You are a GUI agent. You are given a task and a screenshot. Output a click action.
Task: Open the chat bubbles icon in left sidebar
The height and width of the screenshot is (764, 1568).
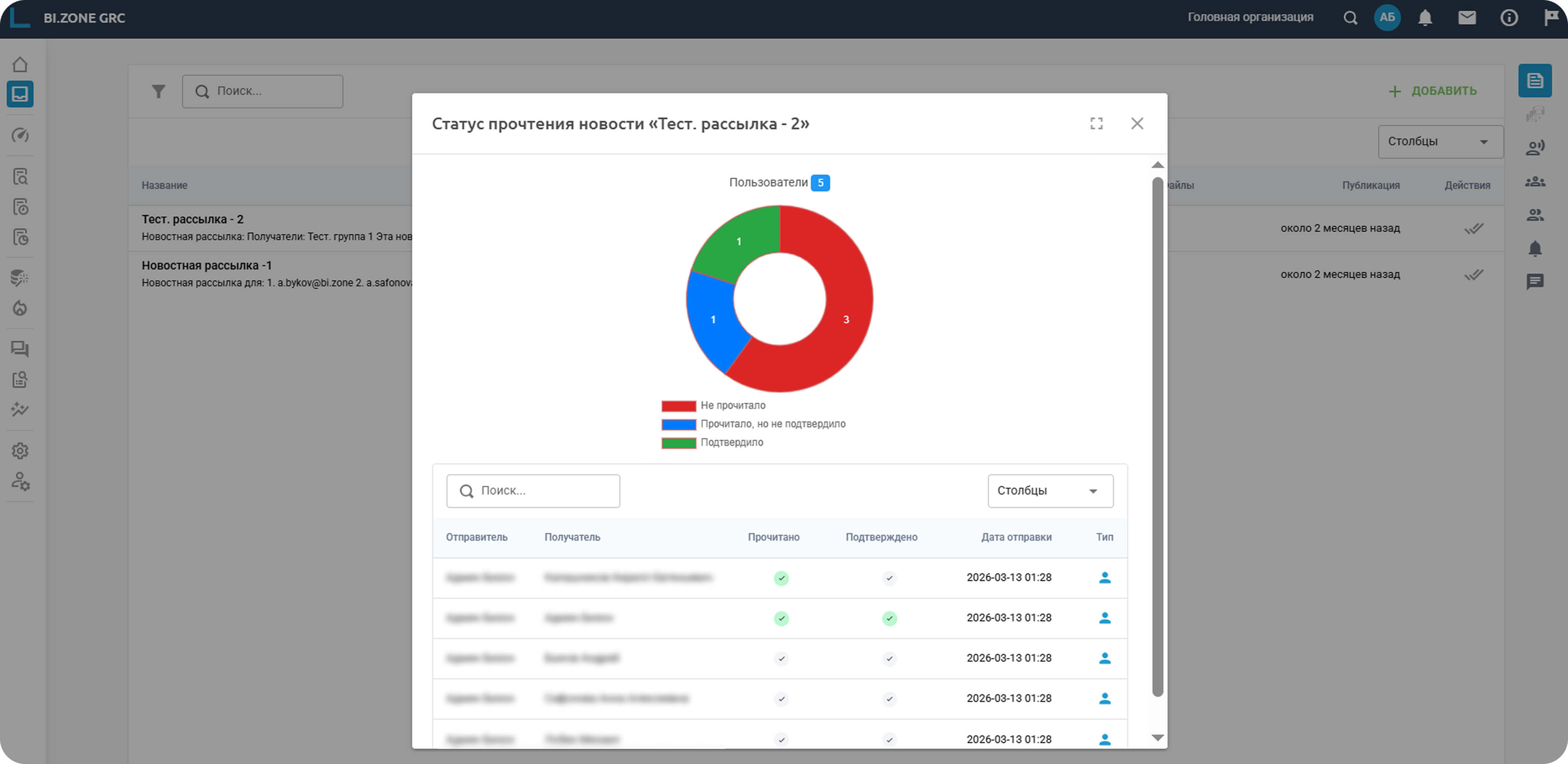pos(20,349)
